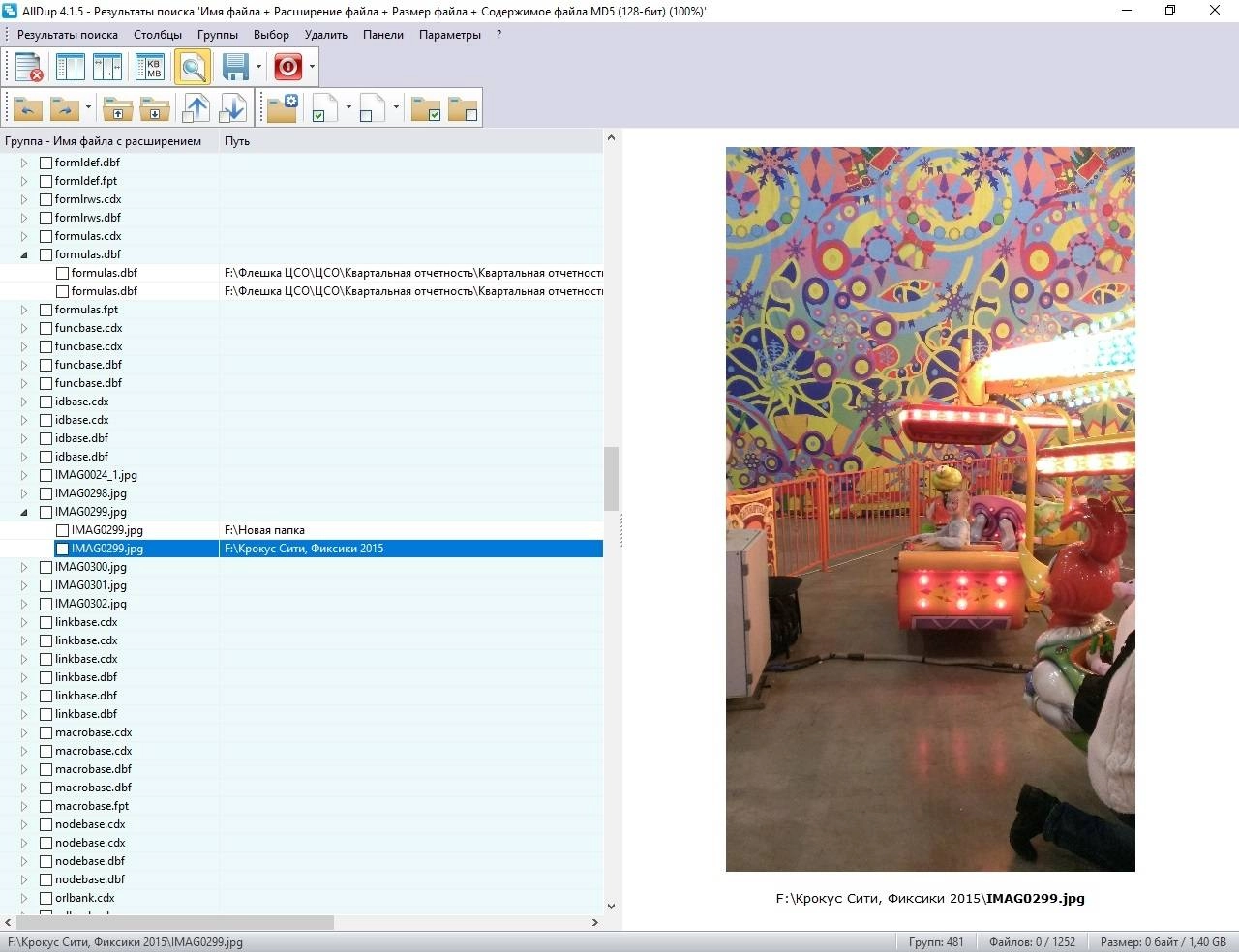Expand the macrobase.fpt group
The height and width of the screenshot is (952, 1239).
pyautogui.click(x=24, y=806)
